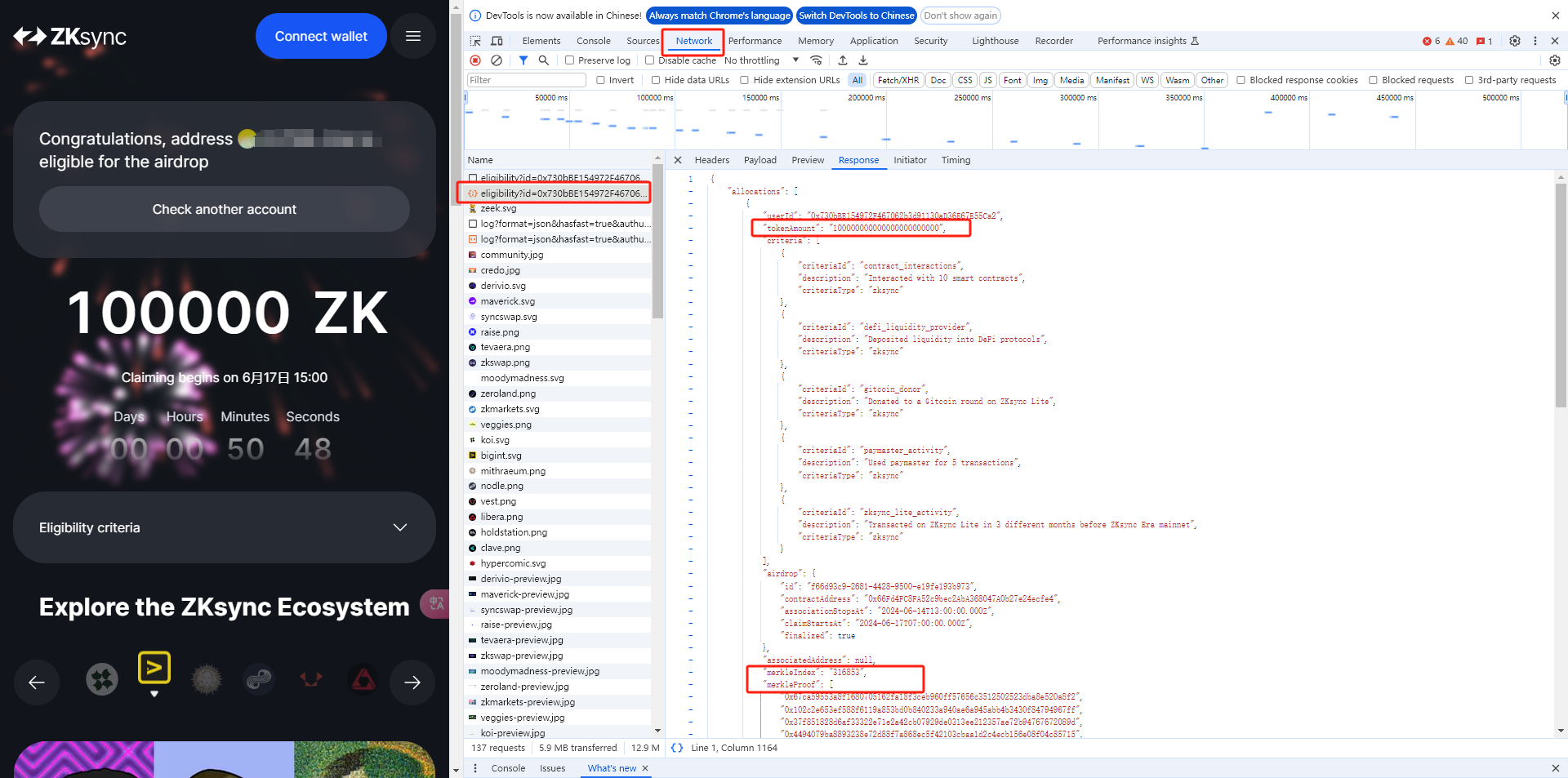The image size is (1568, 778).
Task: Enable the Preserve log checkbox
Action: pos(570,60)
